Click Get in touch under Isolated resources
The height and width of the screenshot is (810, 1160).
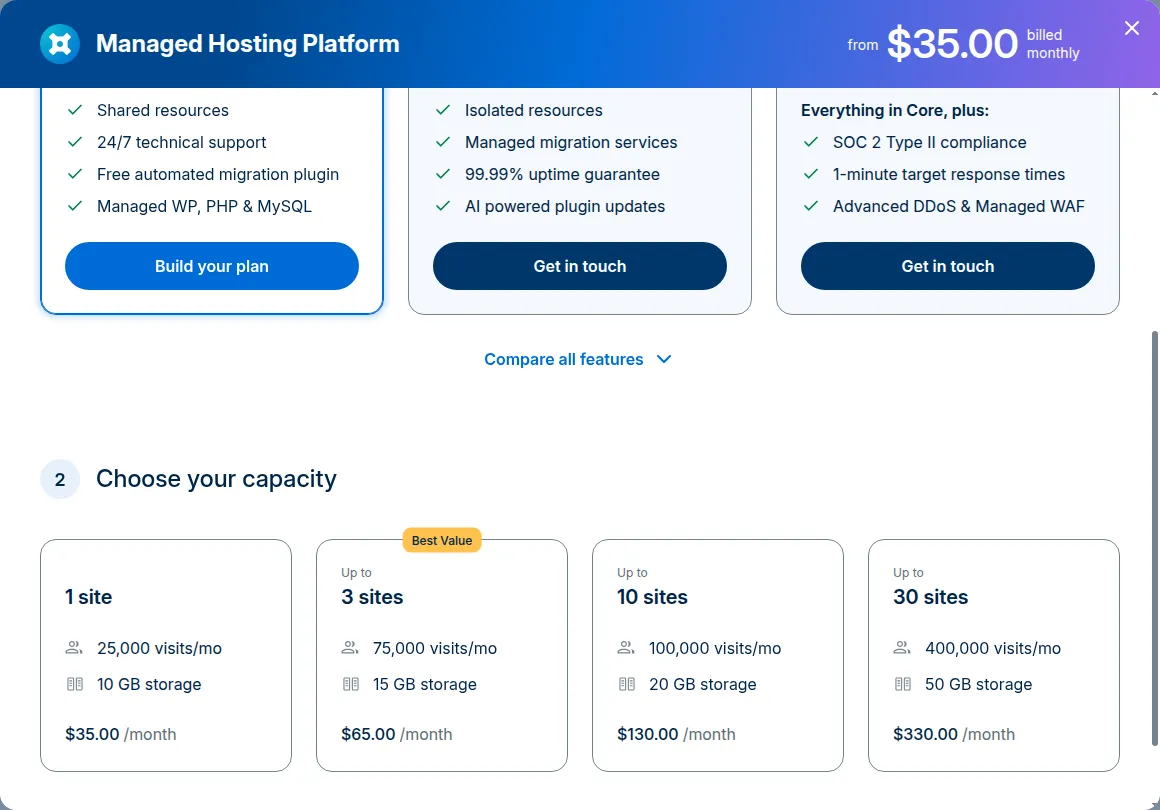click(x=579, y=266)
